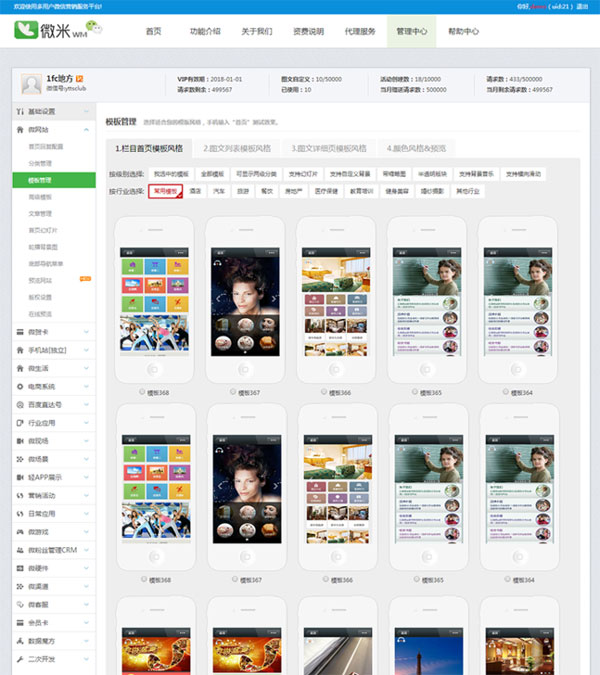Expand the 行业应用 chevron
Screen dimensions: 600x675
(86, 423)
